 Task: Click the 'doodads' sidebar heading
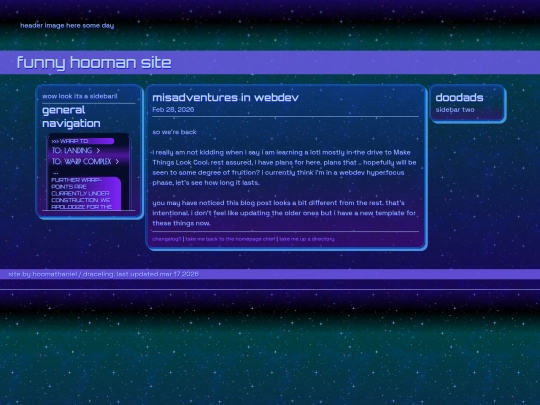(x=459, y=97)
